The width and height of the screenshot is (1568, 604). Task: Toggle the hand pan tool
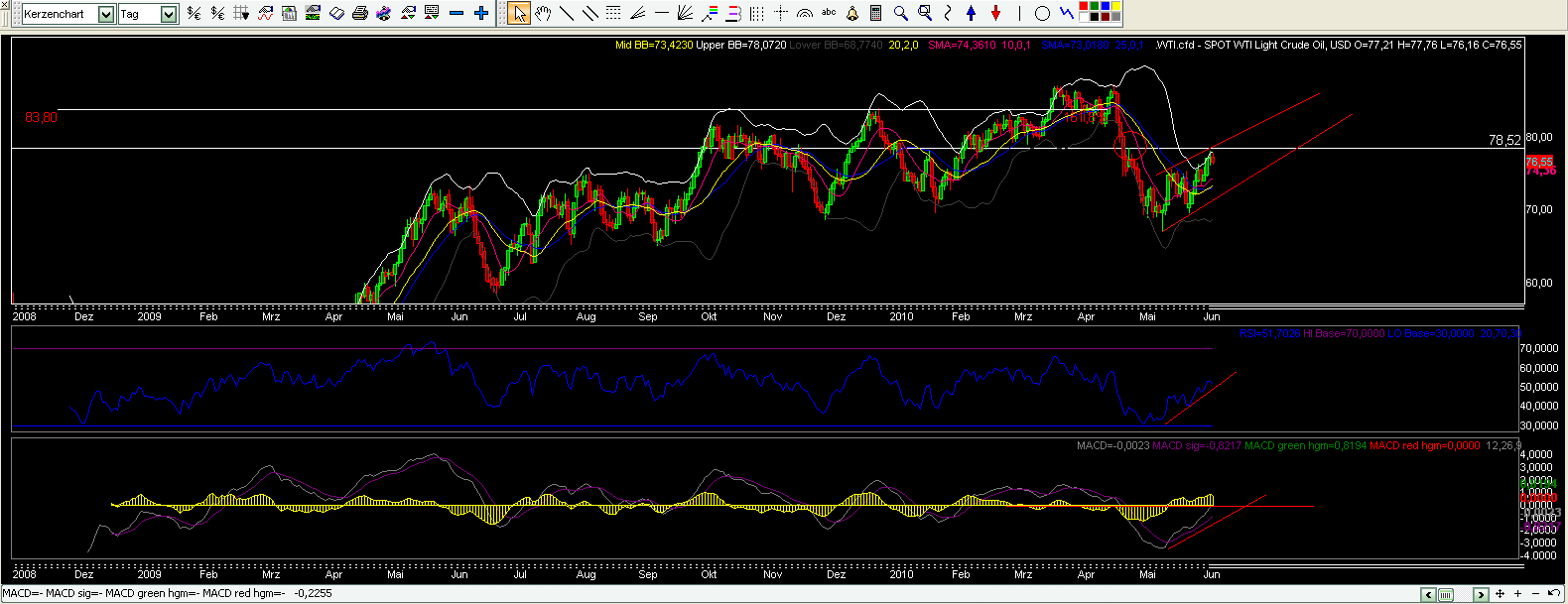pos(543,13)
